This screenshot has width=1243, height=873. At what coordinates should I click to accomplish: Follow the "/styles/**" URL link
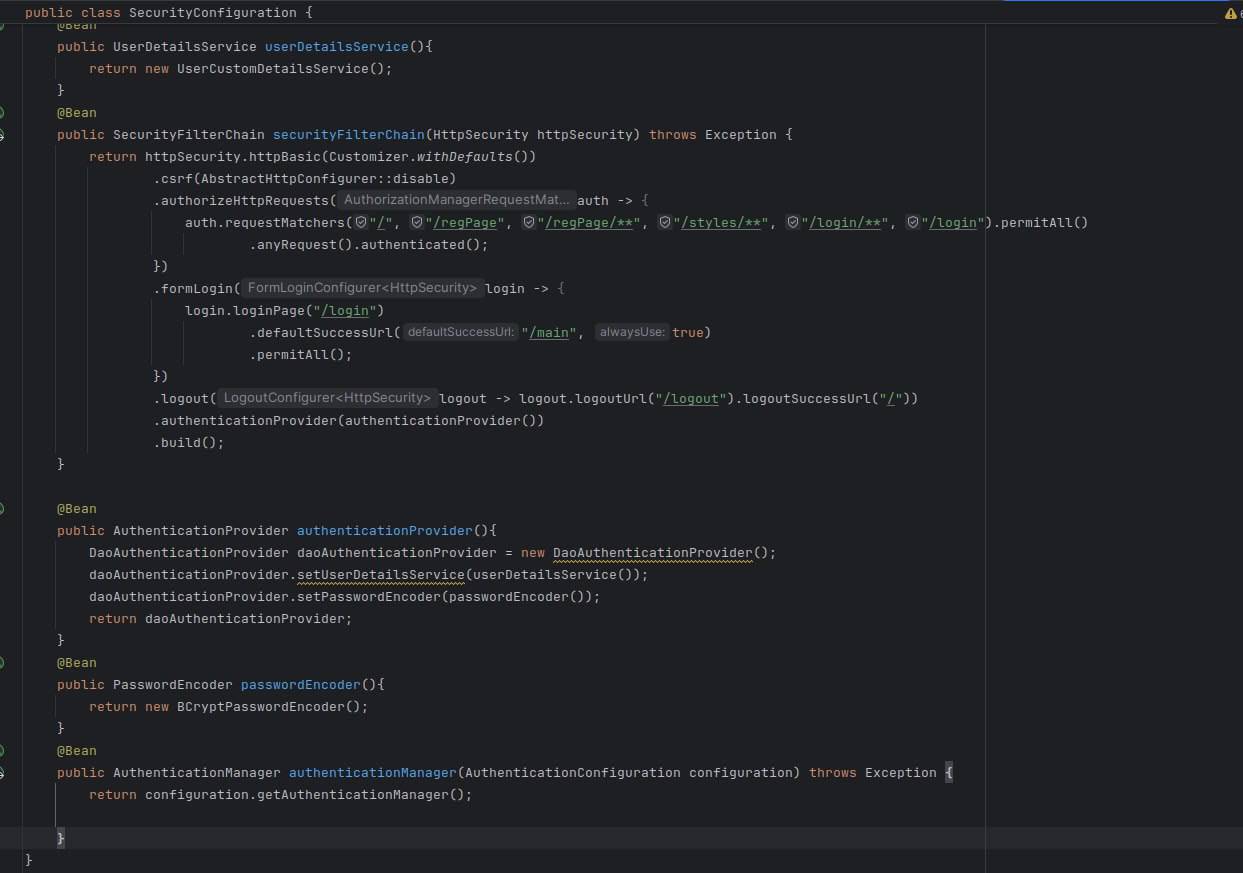click(x=721, y=223)
